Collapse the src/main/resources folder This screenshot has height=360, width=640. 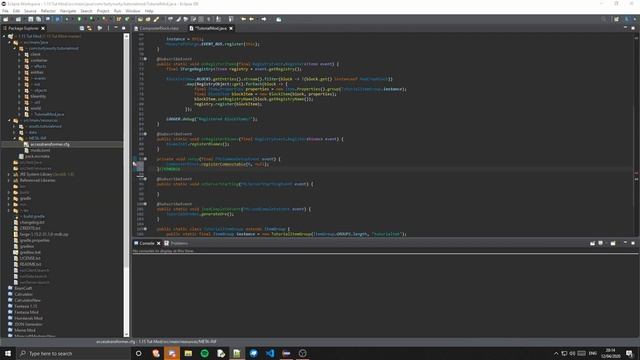9,120
